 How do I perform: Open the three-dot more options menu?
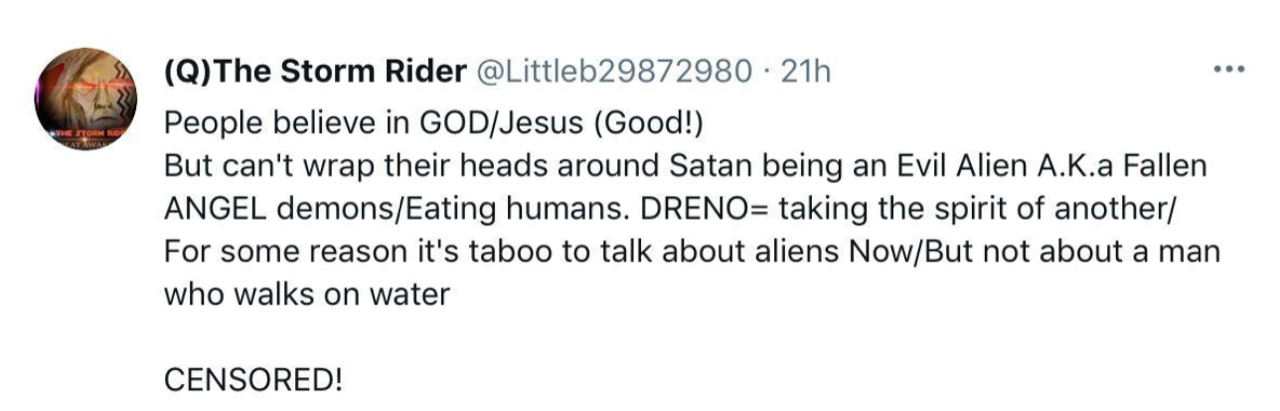click(1227, 70)
